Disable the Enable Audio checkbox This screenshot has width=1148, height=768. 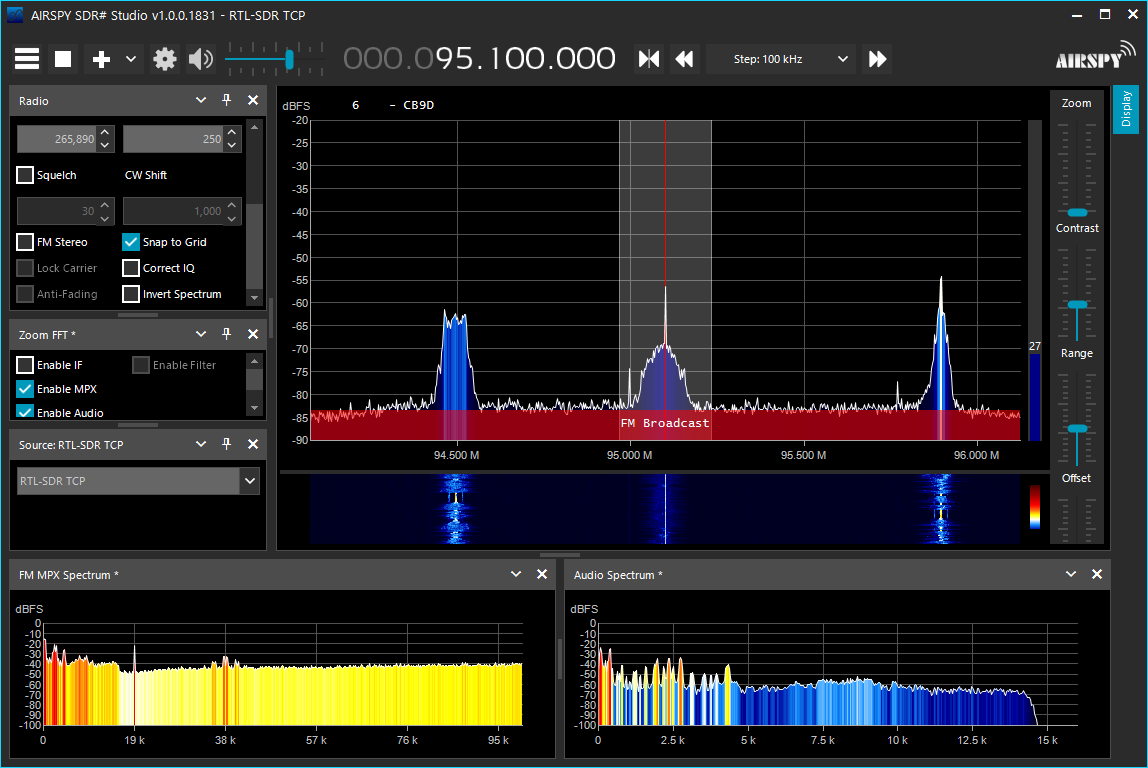[25, 411]
